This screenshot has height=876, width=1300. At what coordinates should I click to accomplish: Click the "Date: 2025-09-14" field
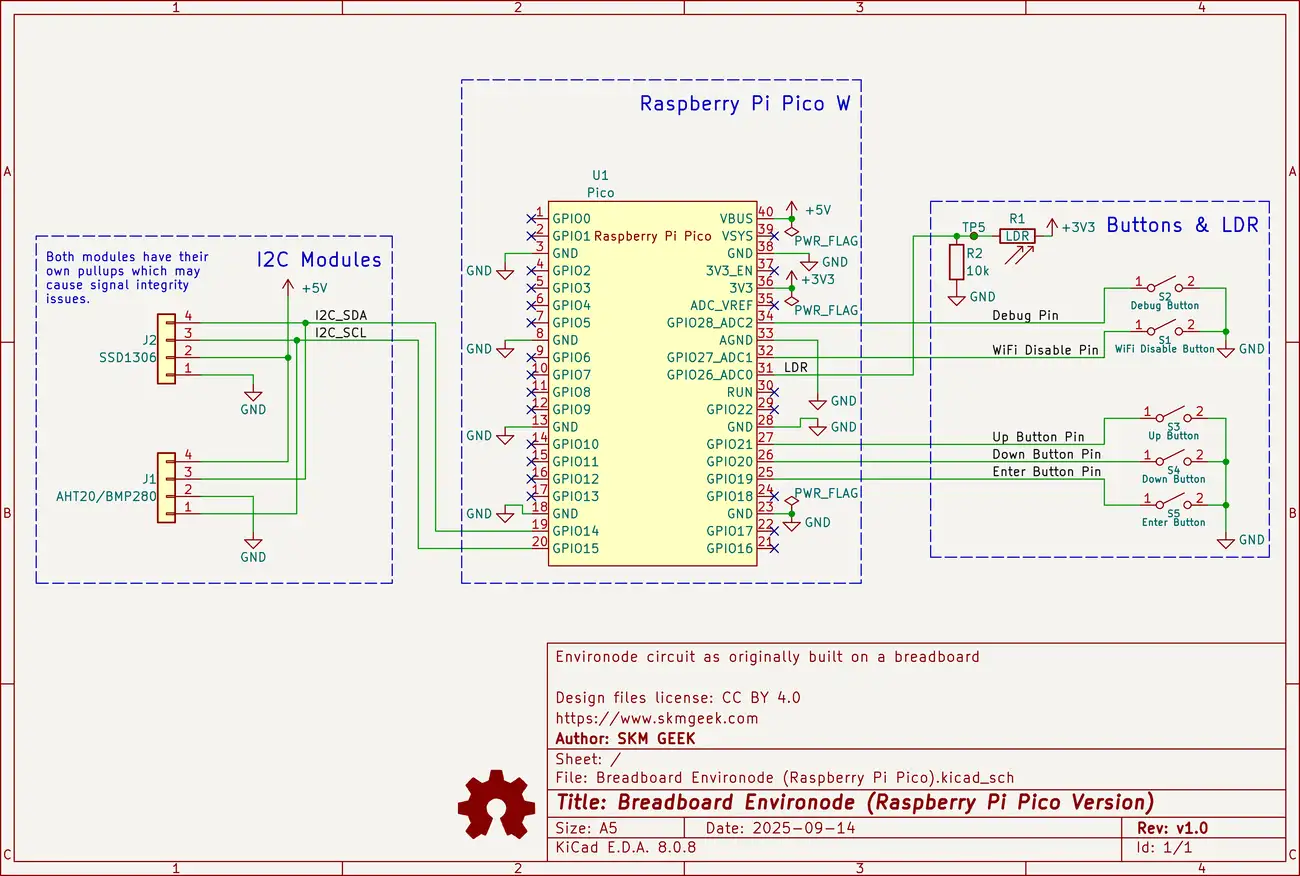780,828
